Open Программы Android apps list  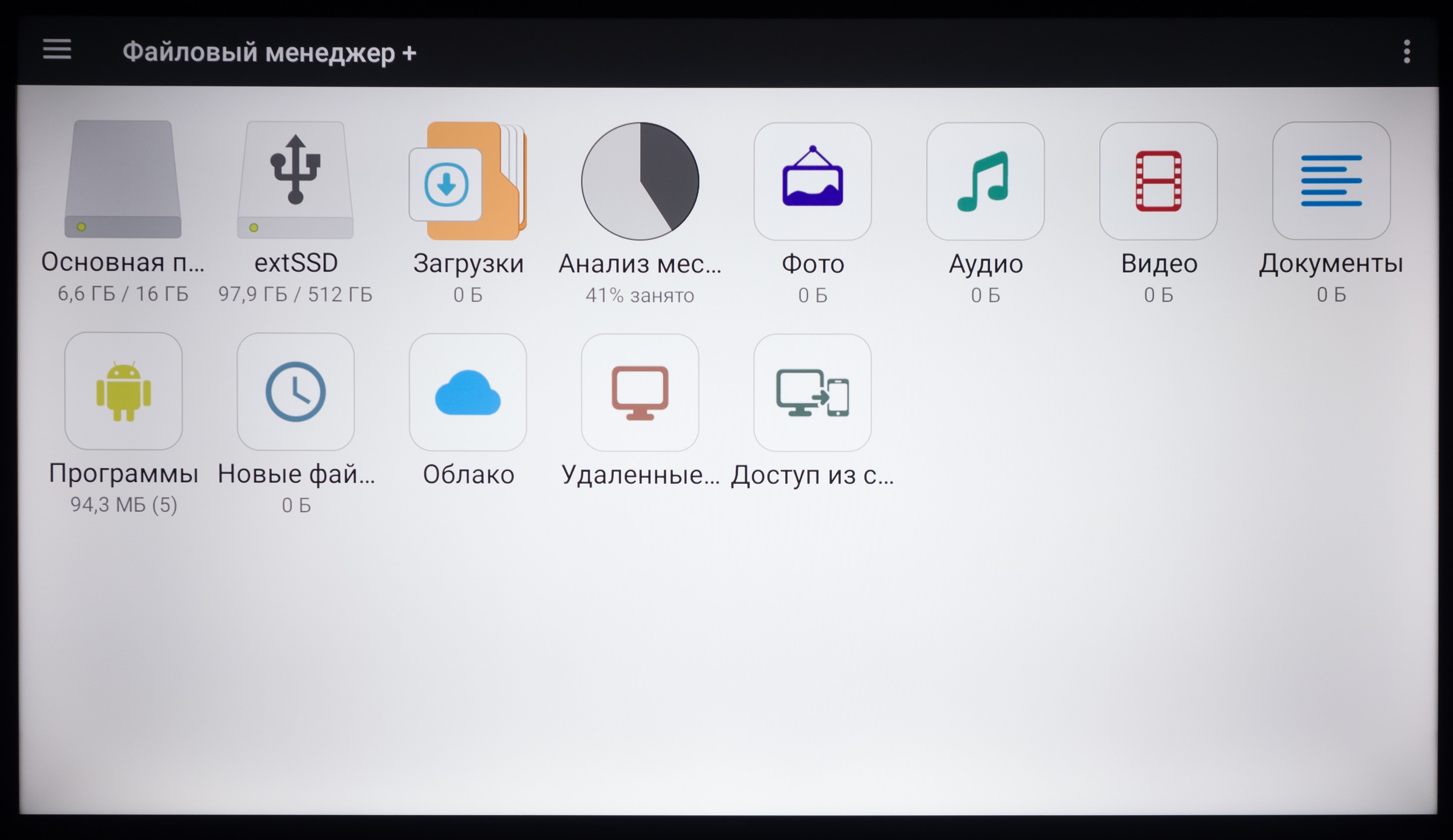coord(123,392)
